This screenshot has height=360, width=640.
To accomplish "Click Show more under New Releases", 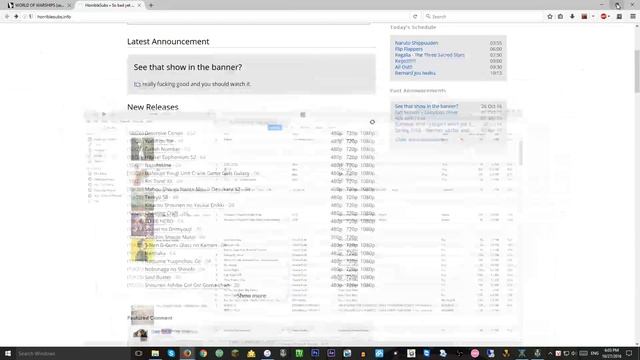I will [251, 296].
